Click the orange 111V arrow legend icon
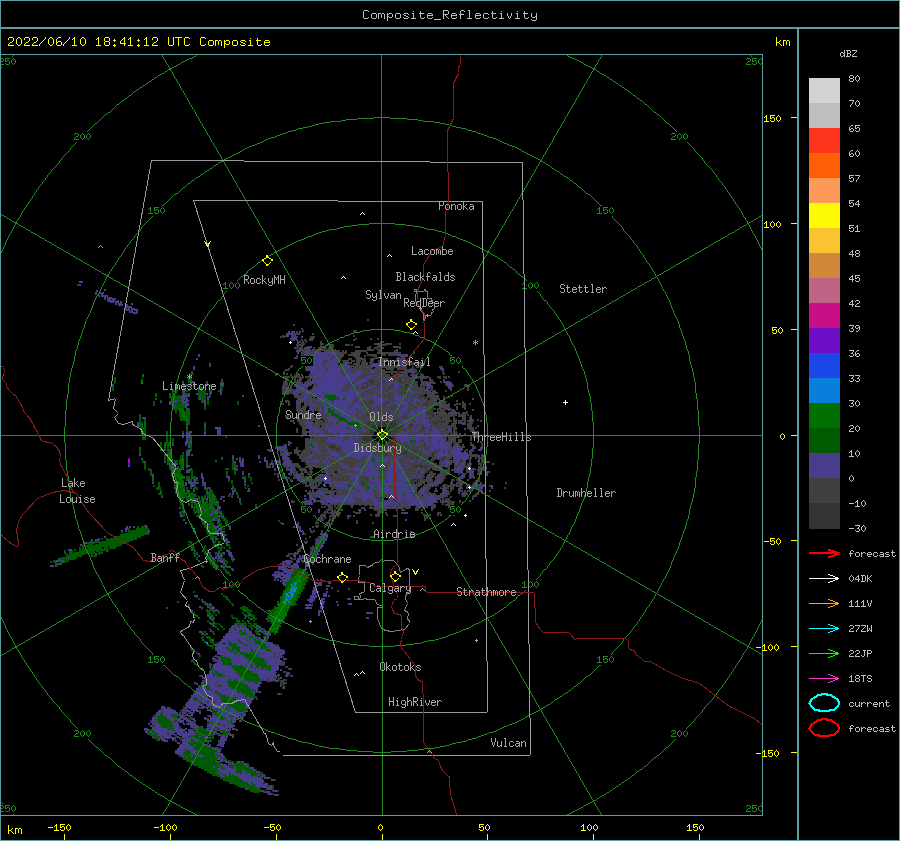Image resolution: width=900 pixels, height=841 pixels. point(824,603)
